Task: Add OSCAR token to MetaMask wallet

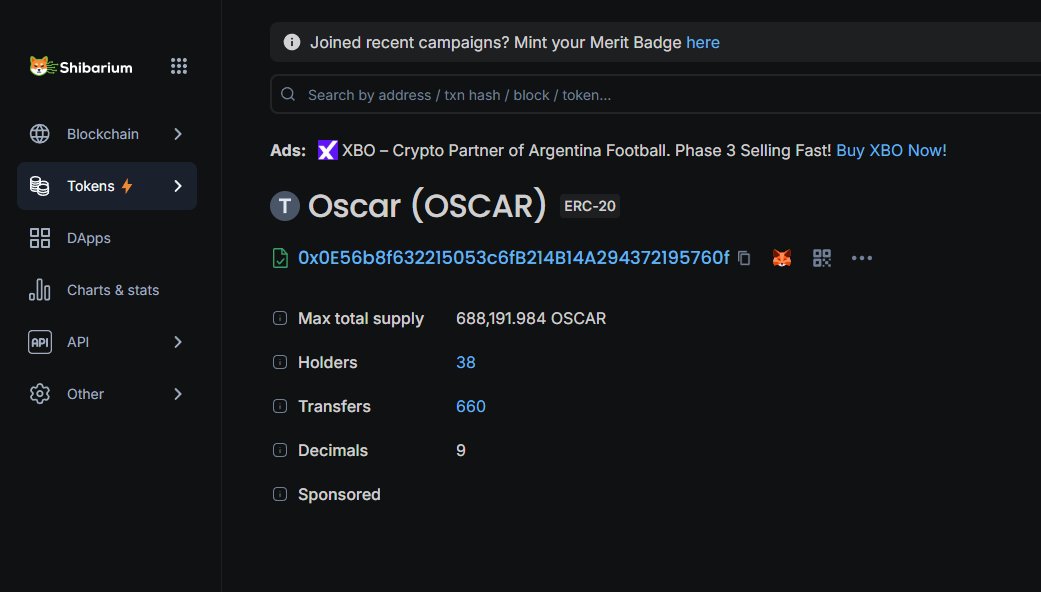Action: point(782,258)
